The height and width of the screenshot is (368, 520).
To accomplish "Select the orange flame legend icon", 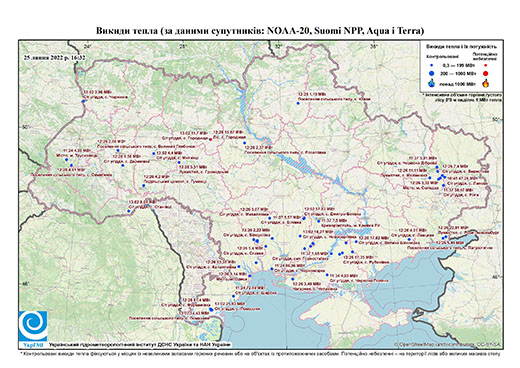I will (x=485, y=83).
